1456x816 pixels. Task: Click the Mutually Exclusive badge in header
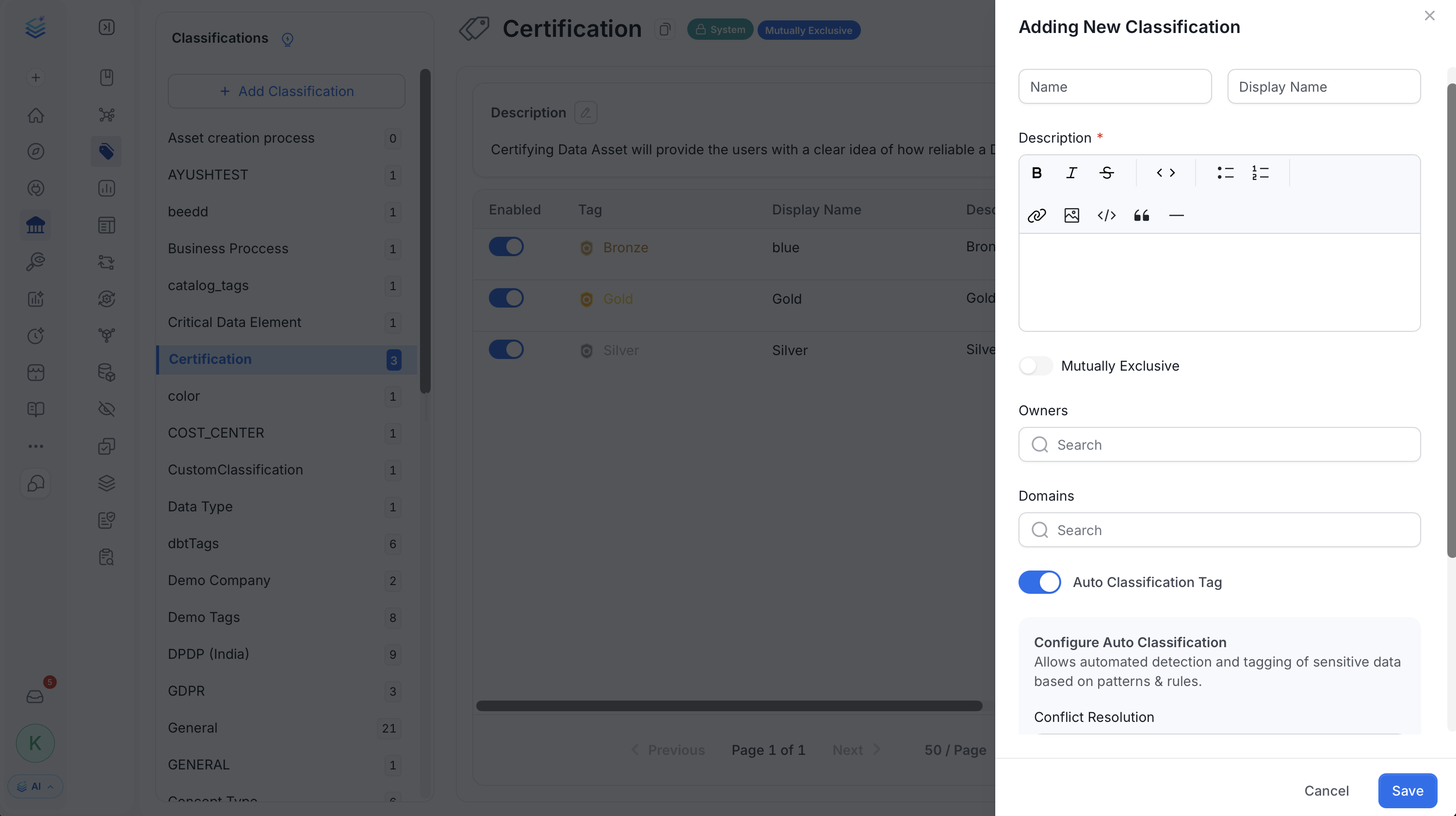(x=808, y=30)
